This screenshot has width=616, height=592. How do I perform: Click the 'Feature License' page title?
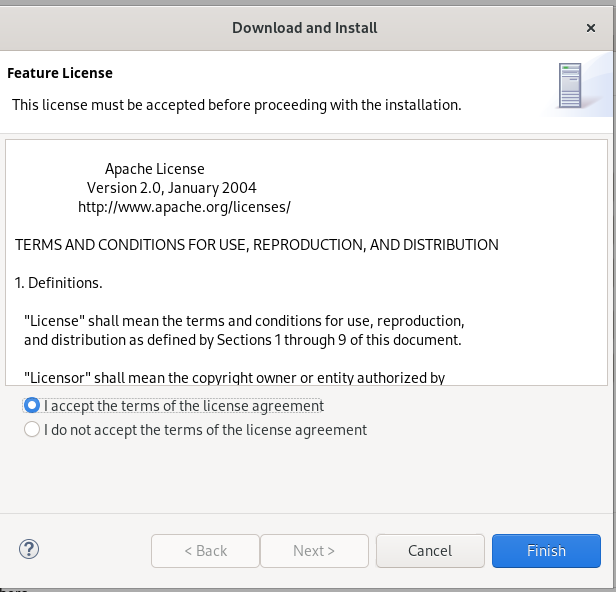60,73
